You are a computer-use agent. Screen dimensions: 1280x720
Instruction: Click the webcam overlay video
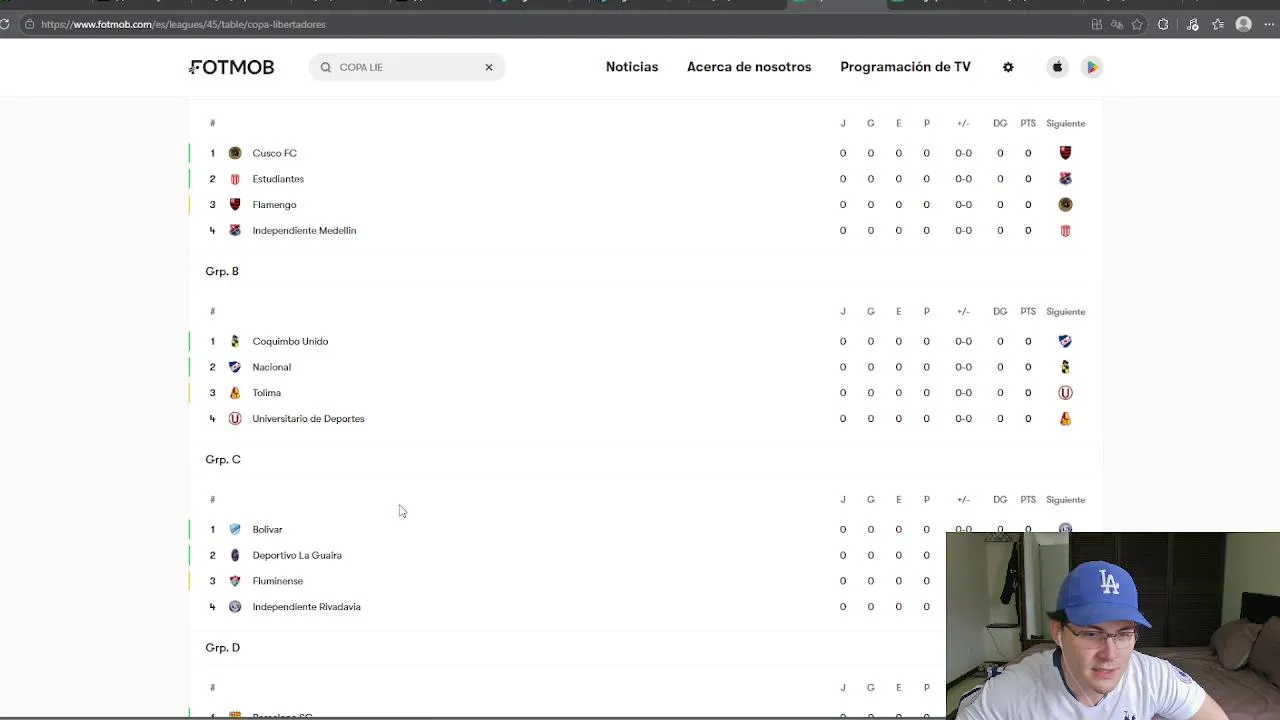tap(1113, 626)
